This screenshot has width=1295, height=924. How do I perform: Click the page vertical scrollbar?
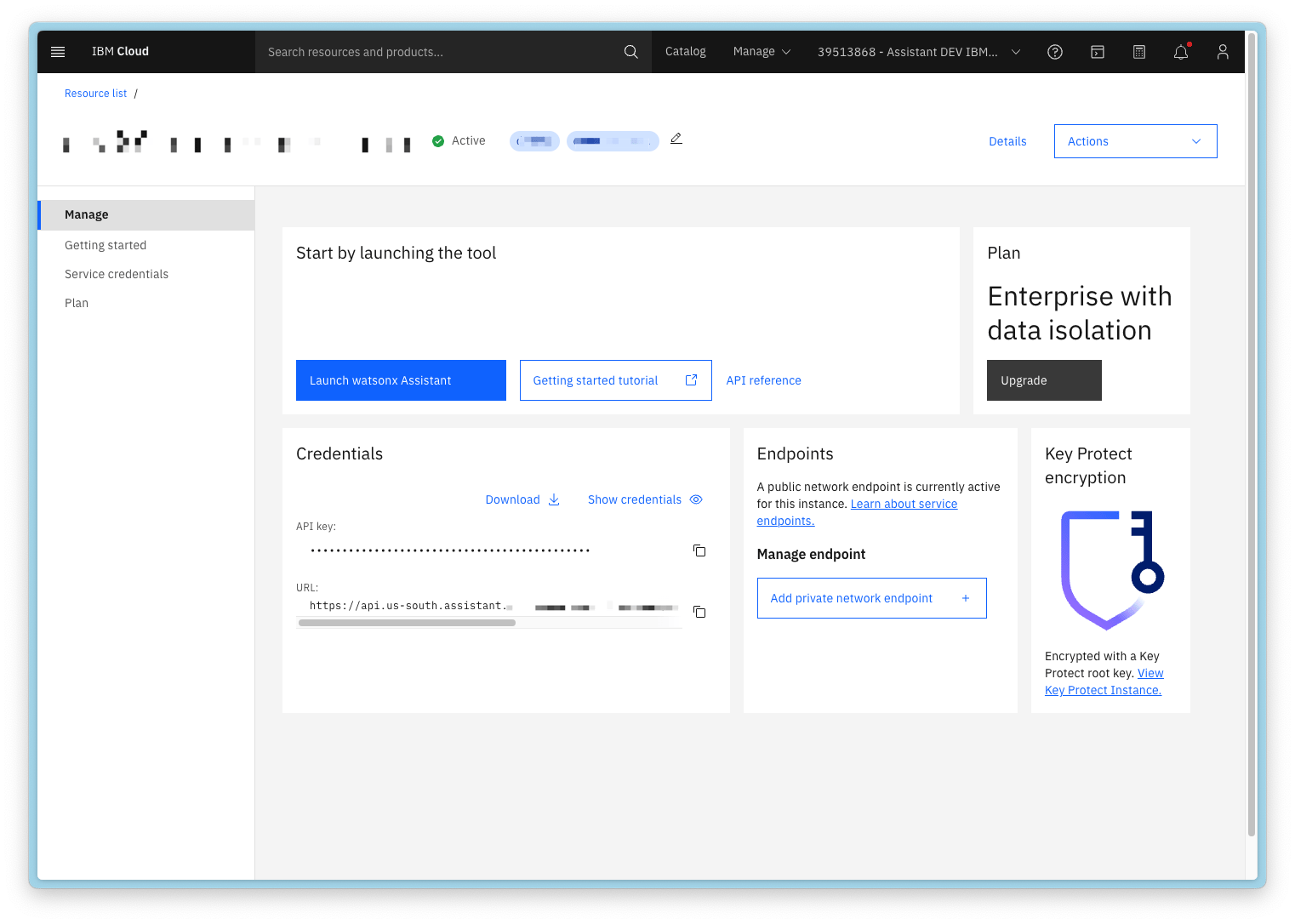[x=1252, y=434]
